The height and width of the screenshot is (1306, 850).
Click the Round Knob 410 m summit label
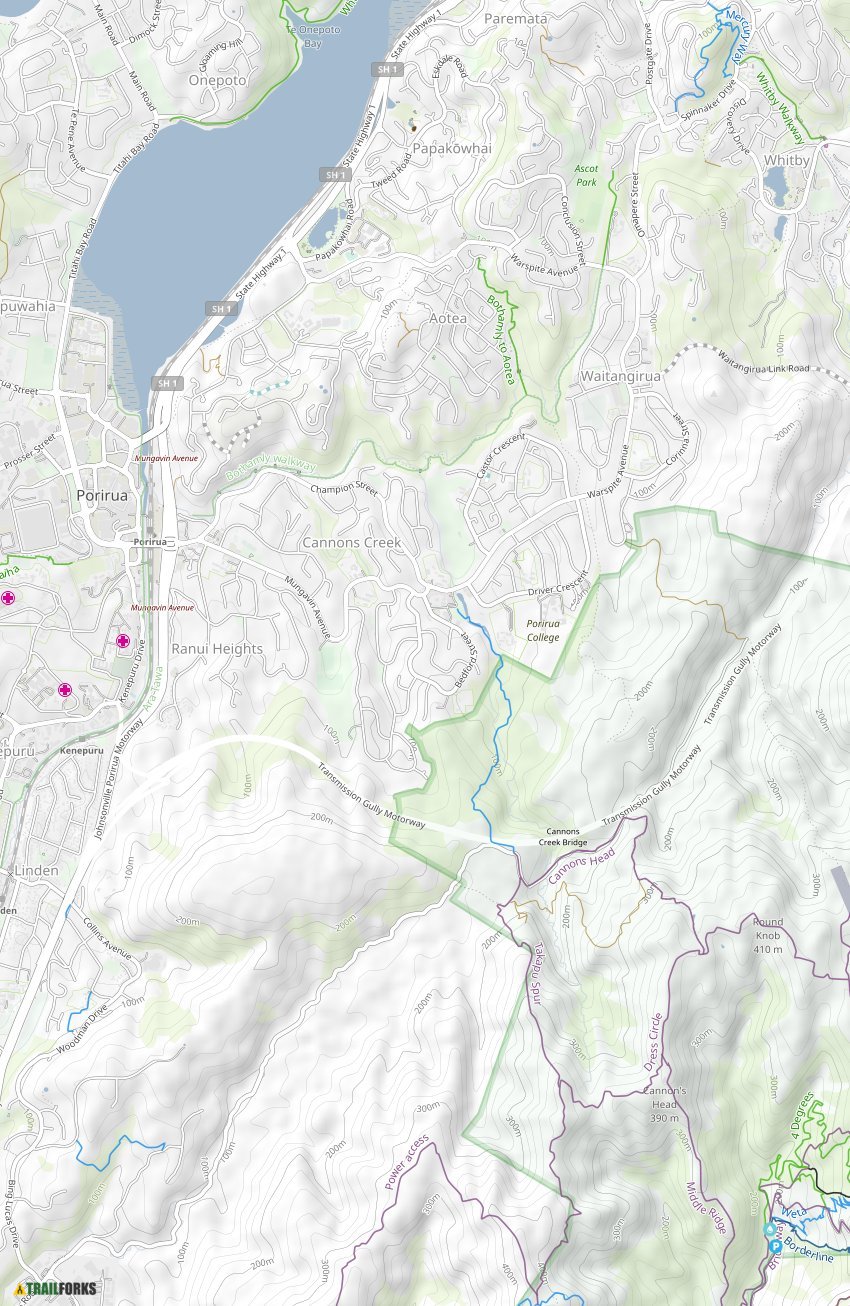(x=768, y=935)
